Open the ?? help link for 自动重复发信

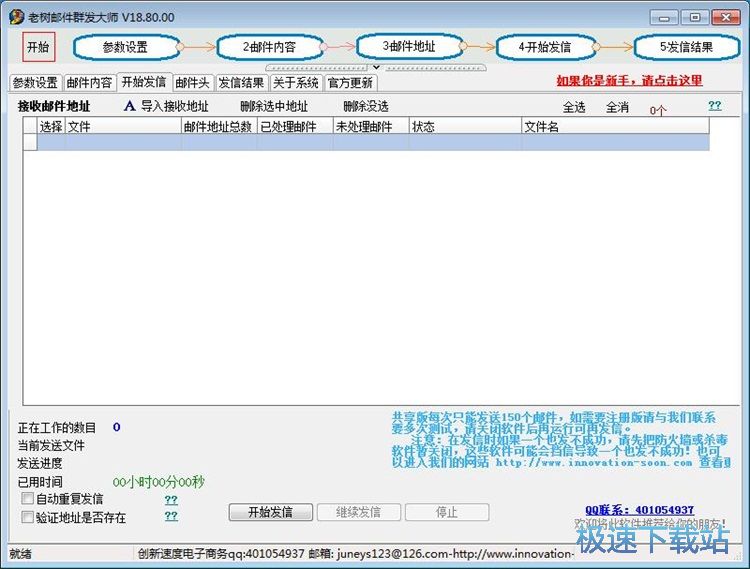[171, 500]
